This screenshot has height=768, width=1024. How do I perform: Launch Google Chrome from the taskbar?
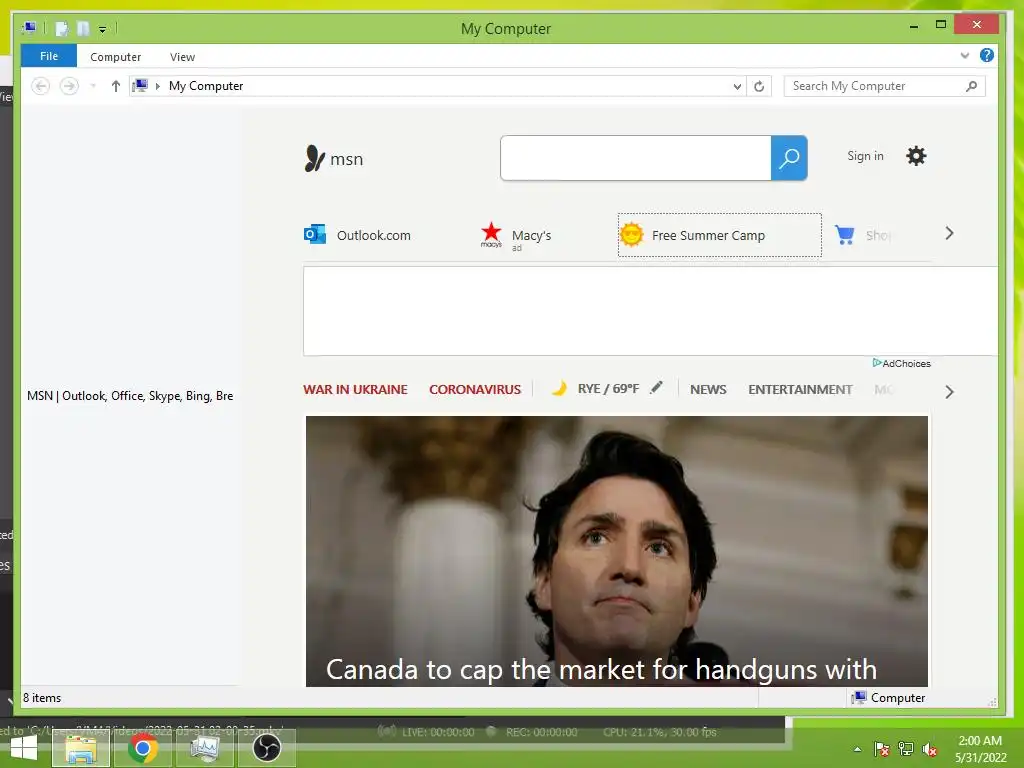[x=142, y=748]
